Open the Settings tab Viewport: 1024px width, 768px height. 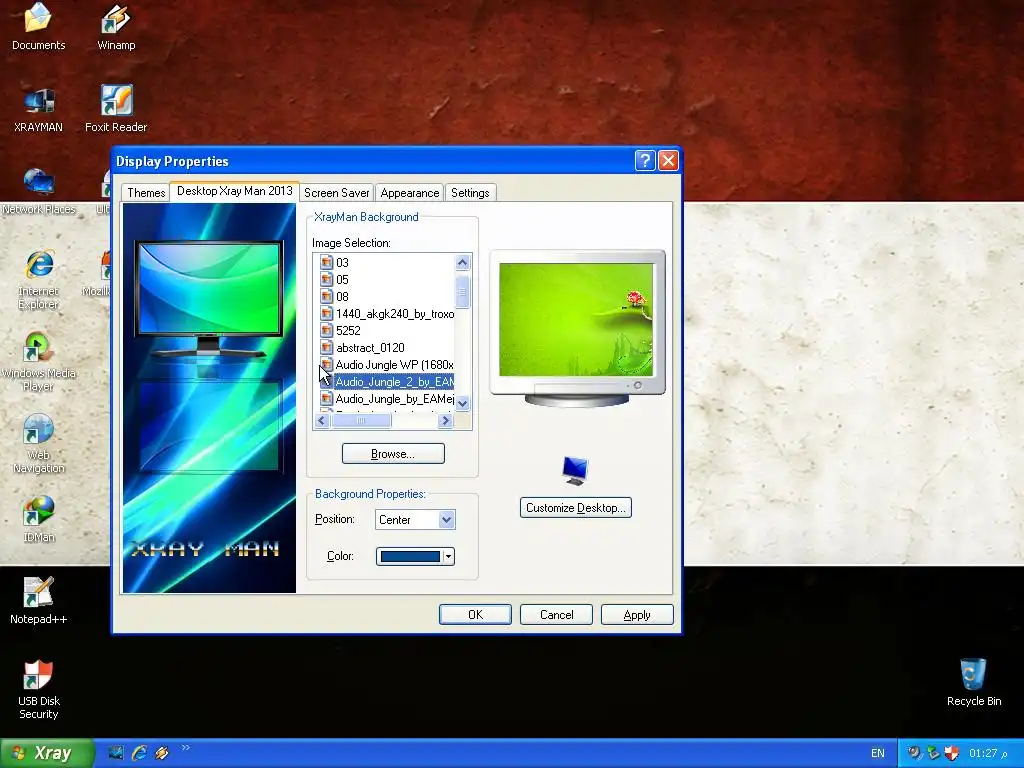(x=470, y=193)
